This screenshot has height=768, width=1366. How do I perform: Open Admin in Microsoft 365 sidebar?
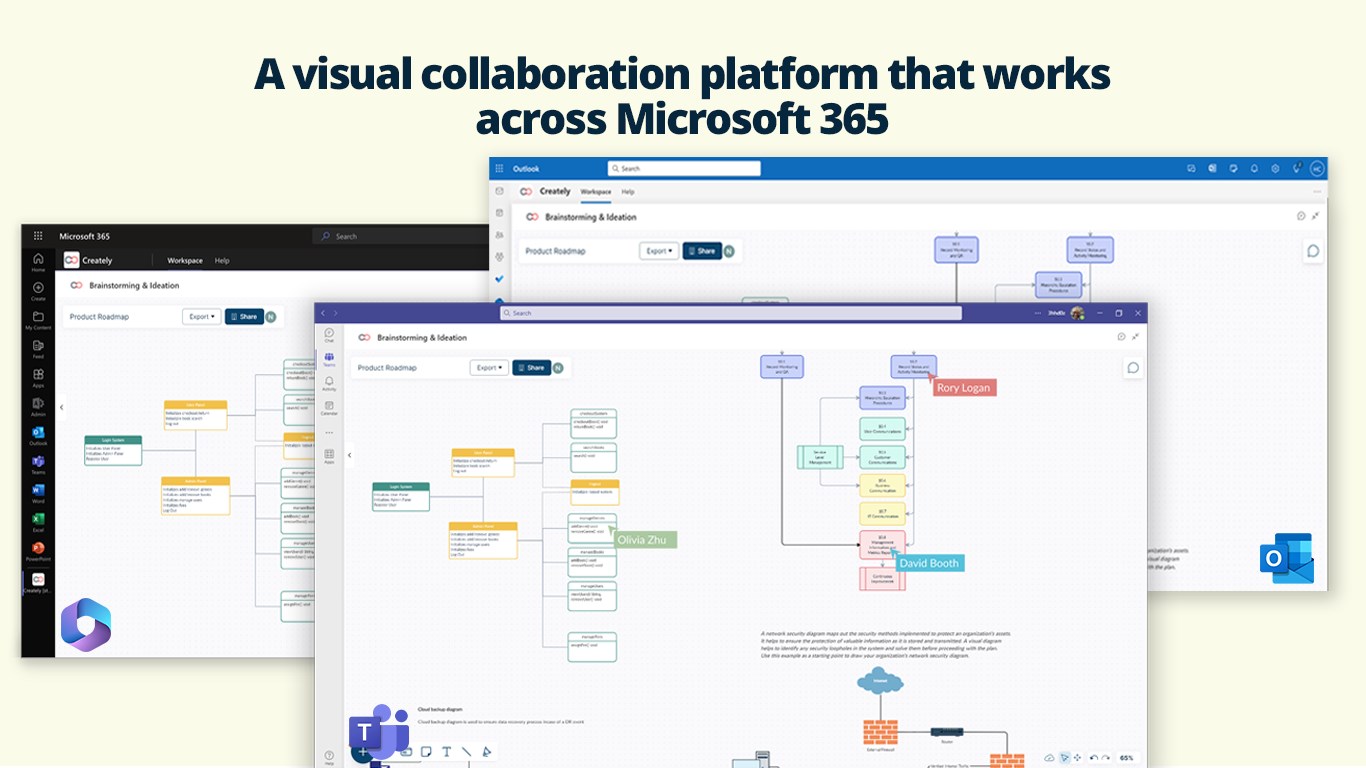(38, 407)
